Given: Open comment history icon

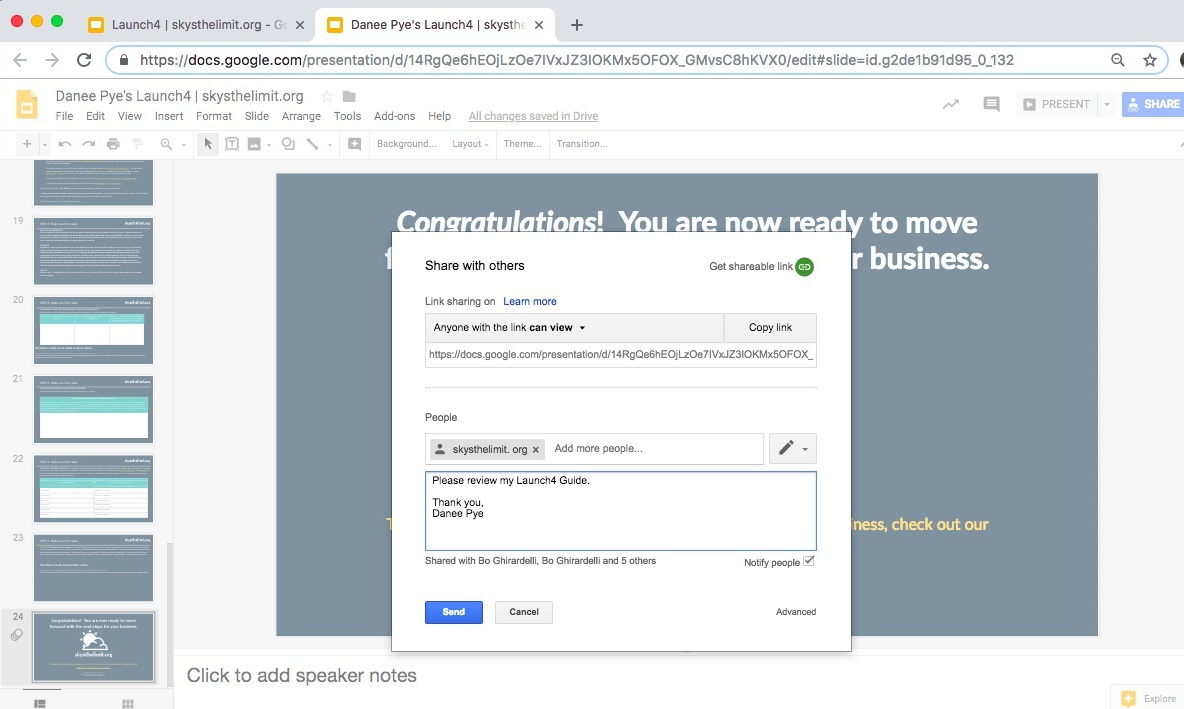Looking at the screenshot, I should point(991,104).
